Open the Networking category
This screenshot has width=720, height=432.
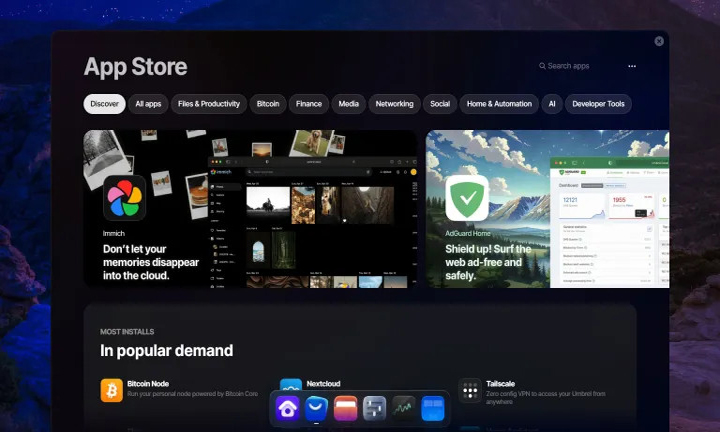tap(394, 104)
